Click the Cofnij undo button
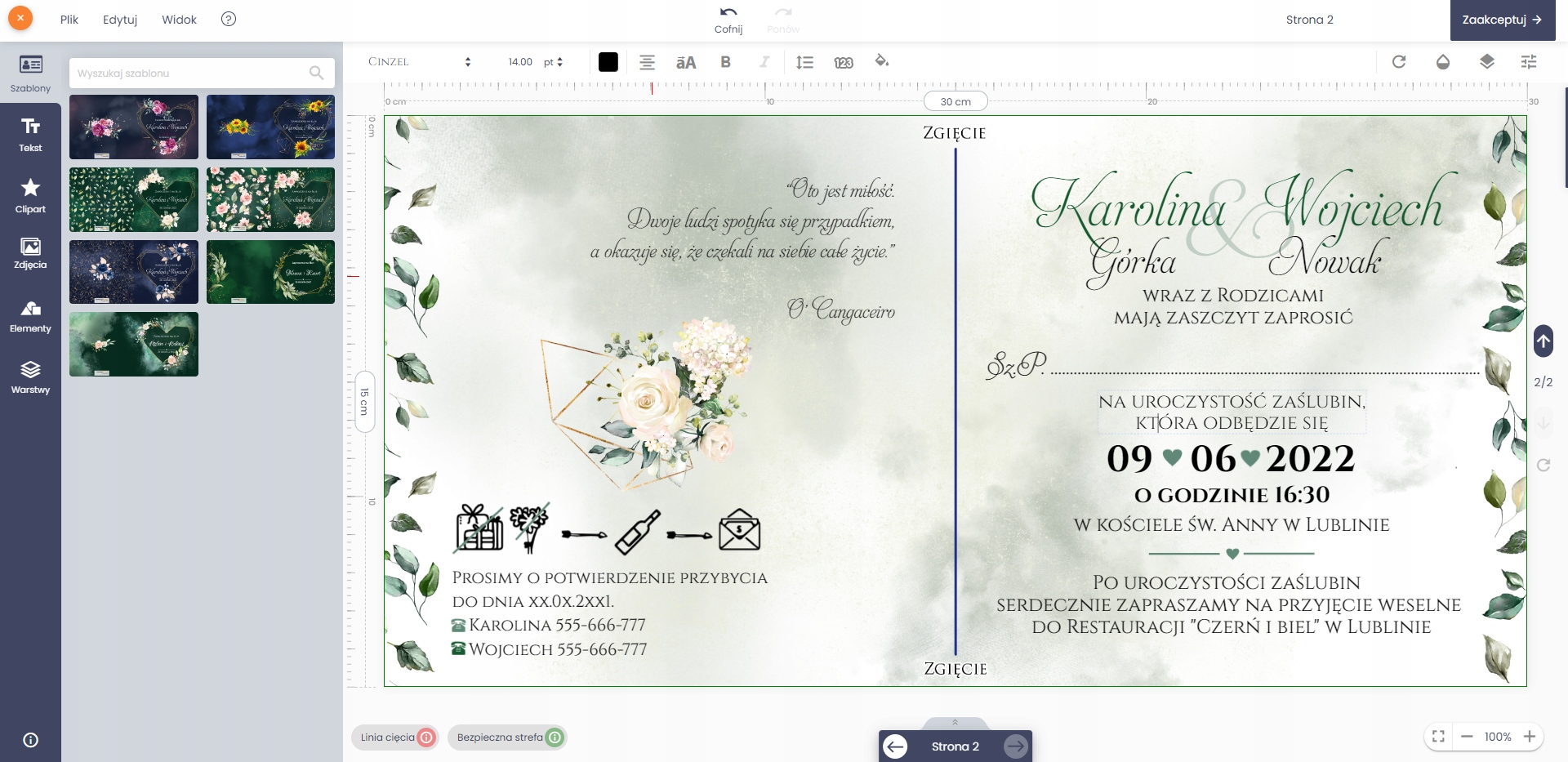This screenshot has height=762, width=1568. (728, 20)
